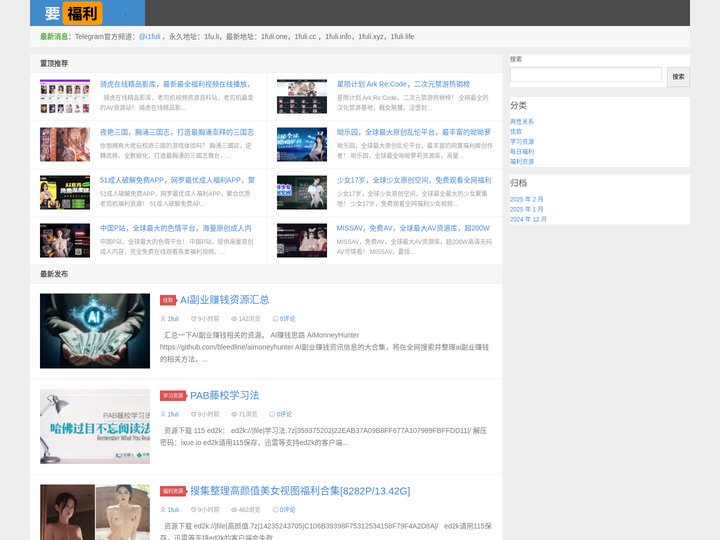
Task: Open the 中国P站 featured title link
Action: point(175,228)
